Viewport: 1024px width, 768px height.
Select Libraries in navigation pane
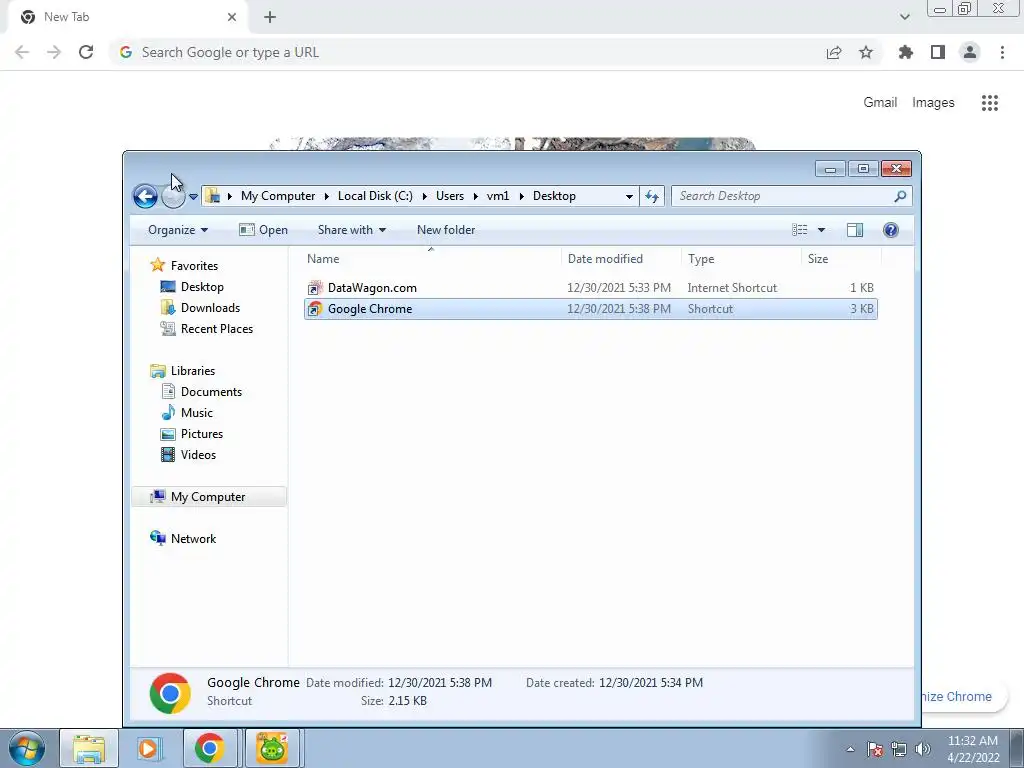click(193, 370)
